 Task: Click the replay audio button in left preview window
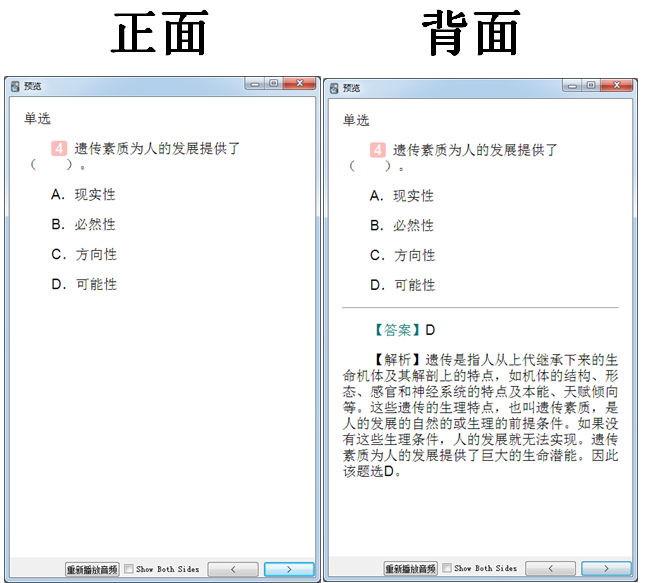[93, 569]
